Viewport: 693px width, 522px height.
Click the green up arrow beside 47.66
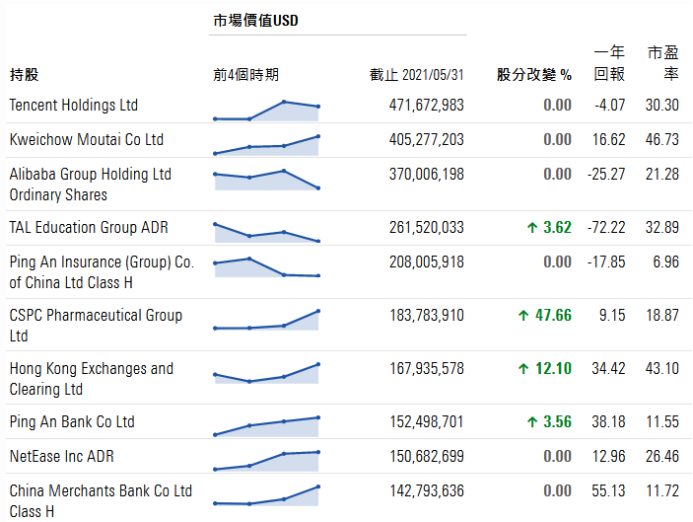tap(523, 315)
